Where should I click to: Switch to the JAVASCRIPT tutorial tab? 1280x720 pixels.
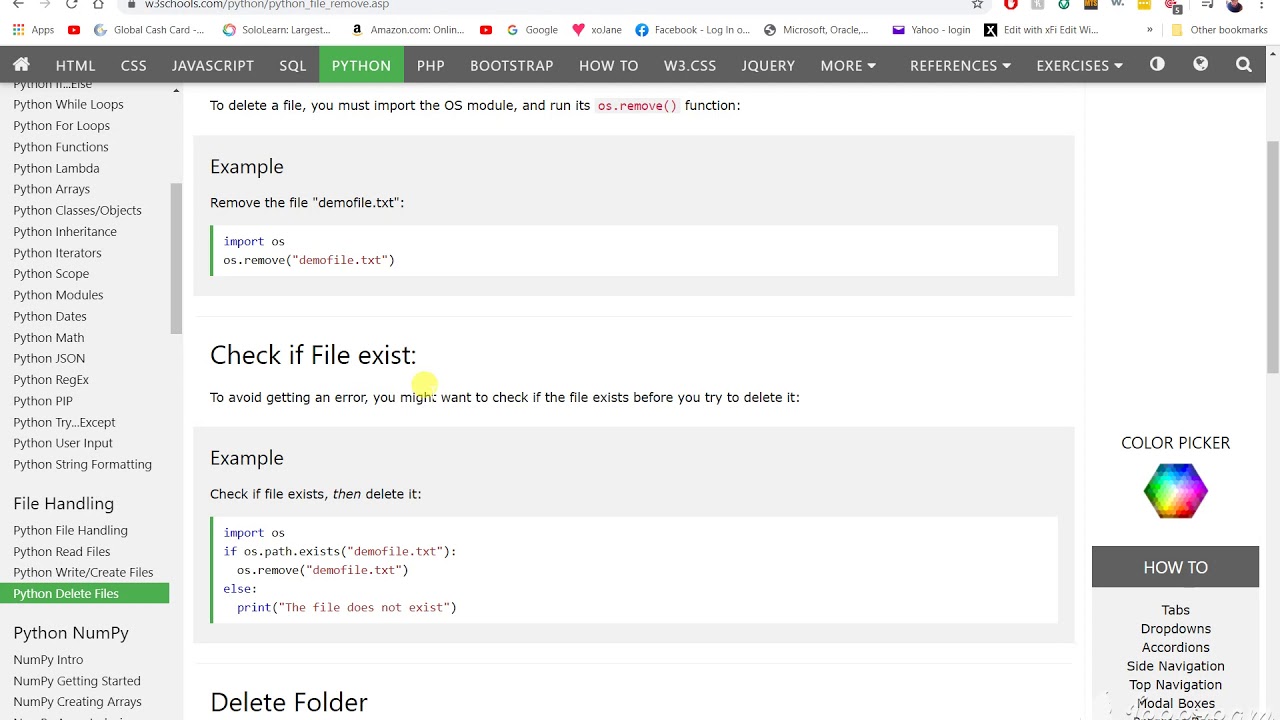pos(213,65)
